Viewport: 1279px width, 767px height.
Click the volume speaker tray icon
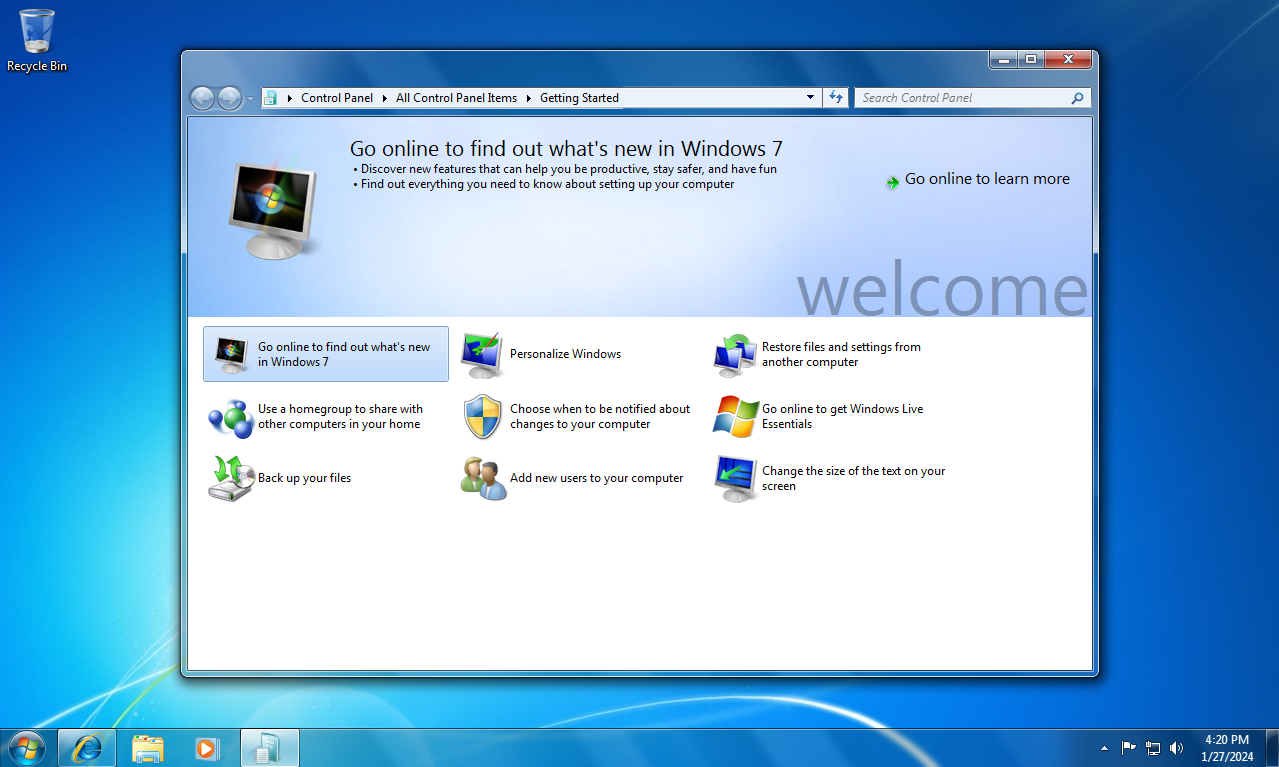click(1176, 747)
